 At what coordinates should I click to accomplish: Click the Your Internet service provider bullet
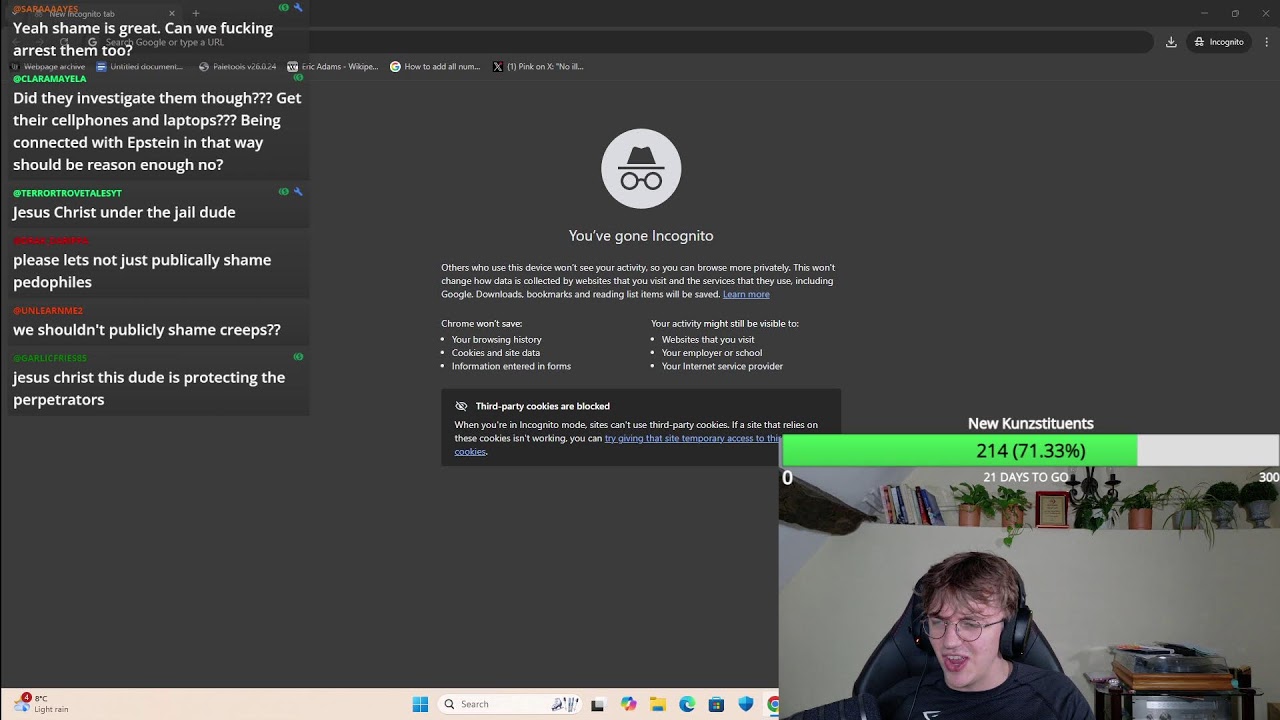[x=722, y=366]
